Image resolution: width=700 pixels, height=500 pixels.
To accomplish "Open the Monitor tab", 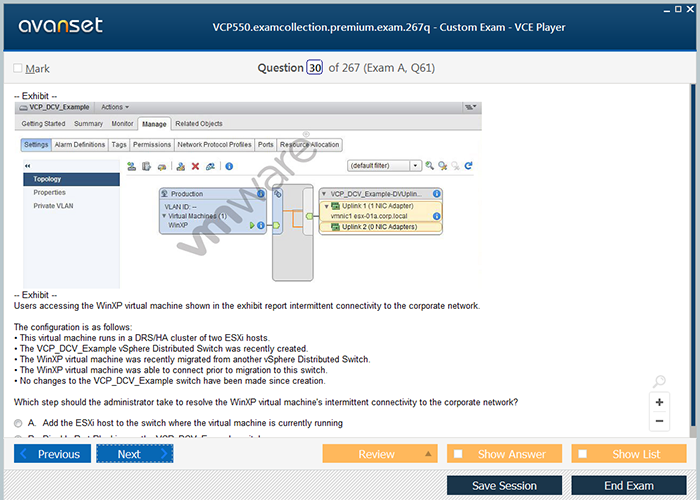I will tap(122, 124).
